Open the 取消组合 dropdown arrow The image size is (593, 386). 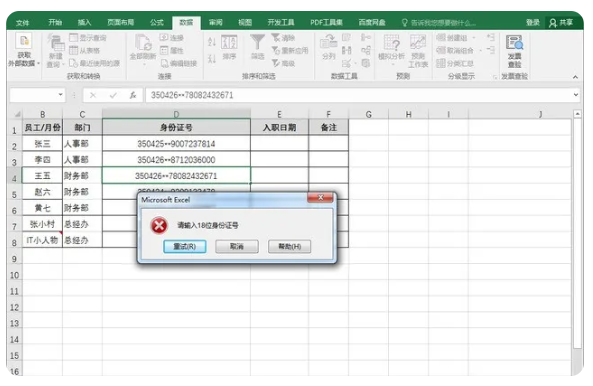coord(480,50)
